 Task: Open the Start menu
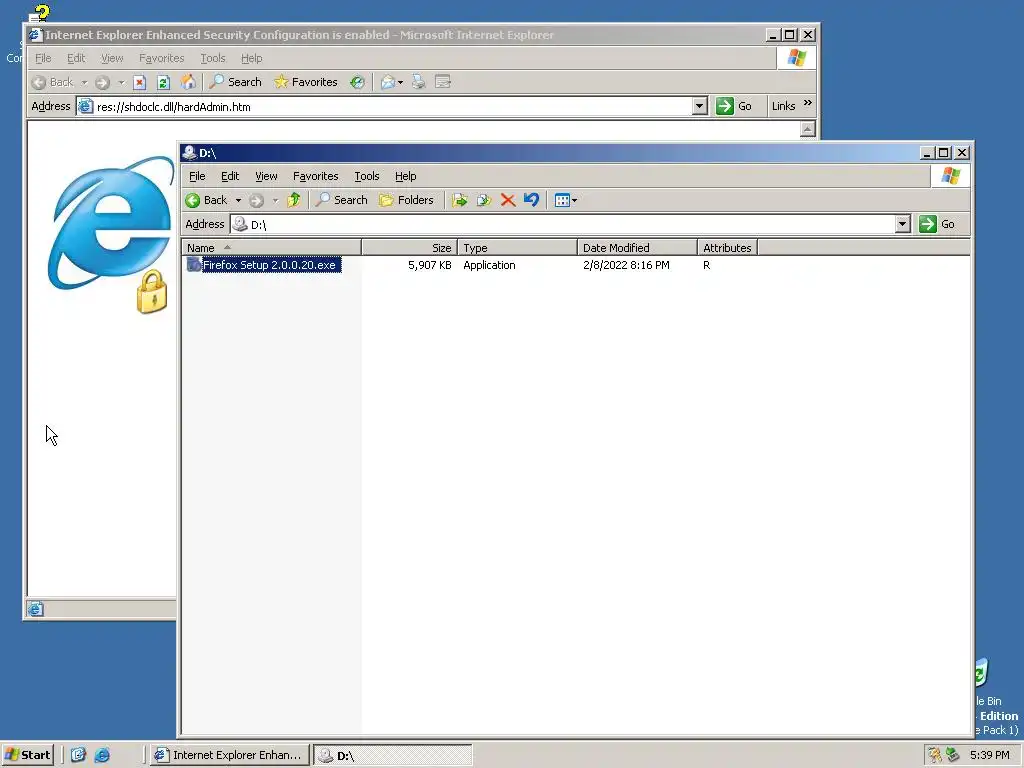pos(27,755)
